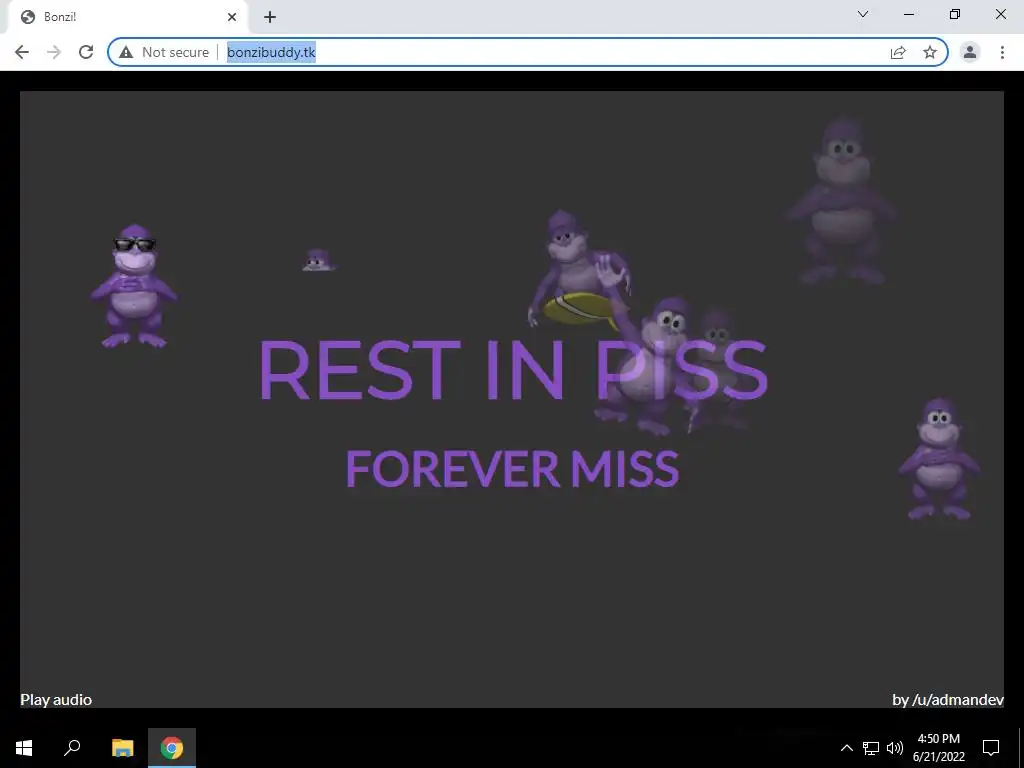The width and height of the screenshot is (1024, 768).
Task: Go back to the previous page
Action: click(x=22, y=52)
